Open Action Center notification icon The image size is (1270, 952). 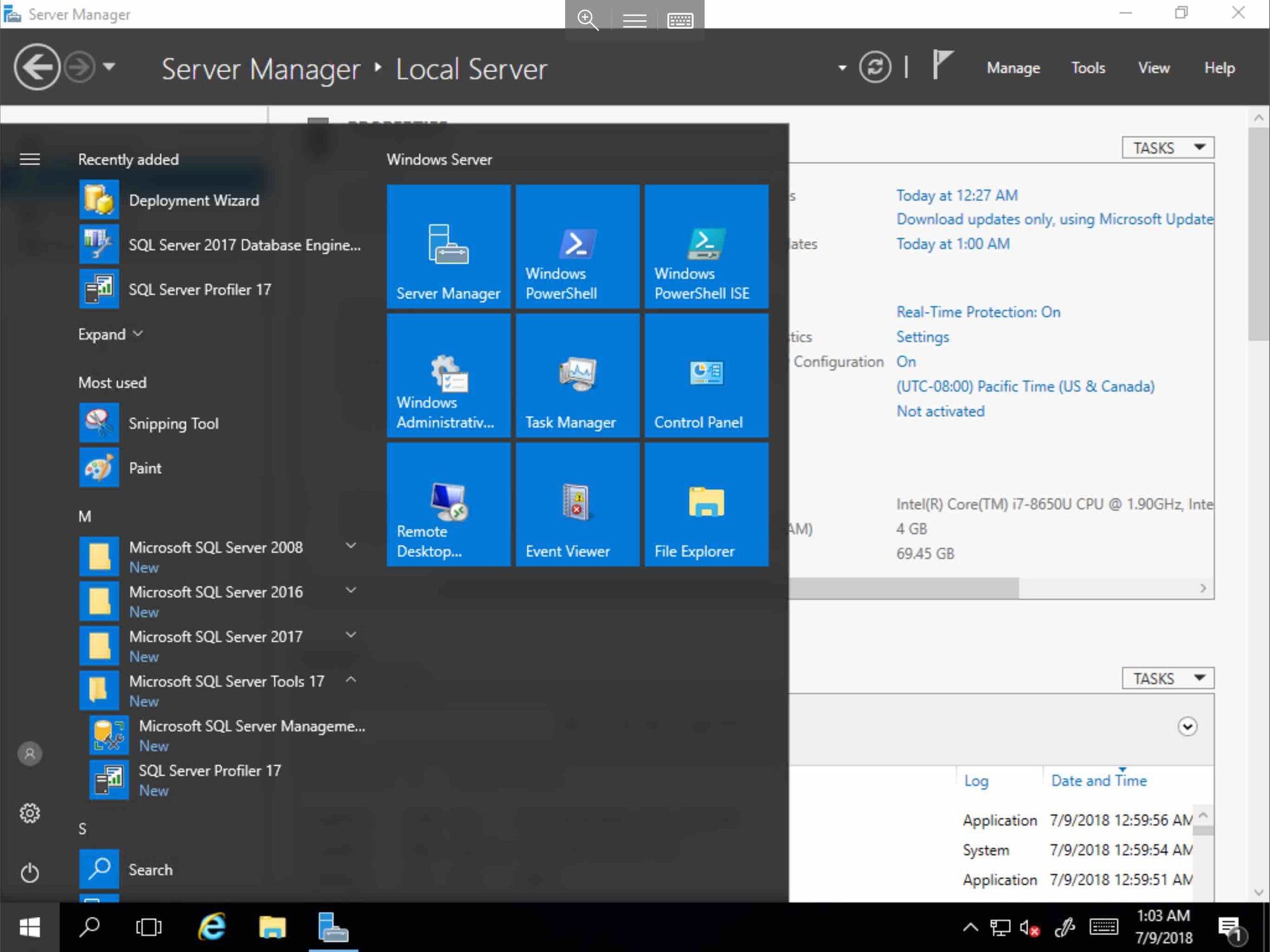(x=1233, y=929)
